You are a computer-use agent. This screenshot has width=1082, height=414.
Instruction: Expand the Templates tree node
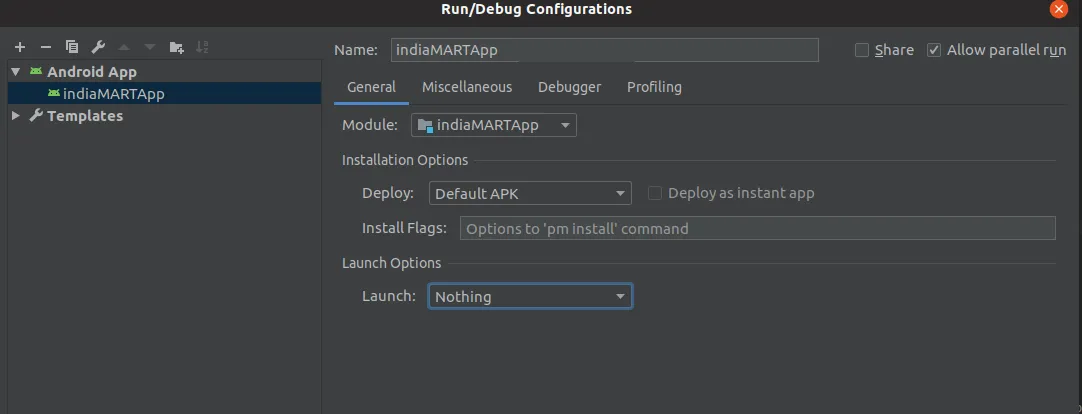tap(16, 115)
